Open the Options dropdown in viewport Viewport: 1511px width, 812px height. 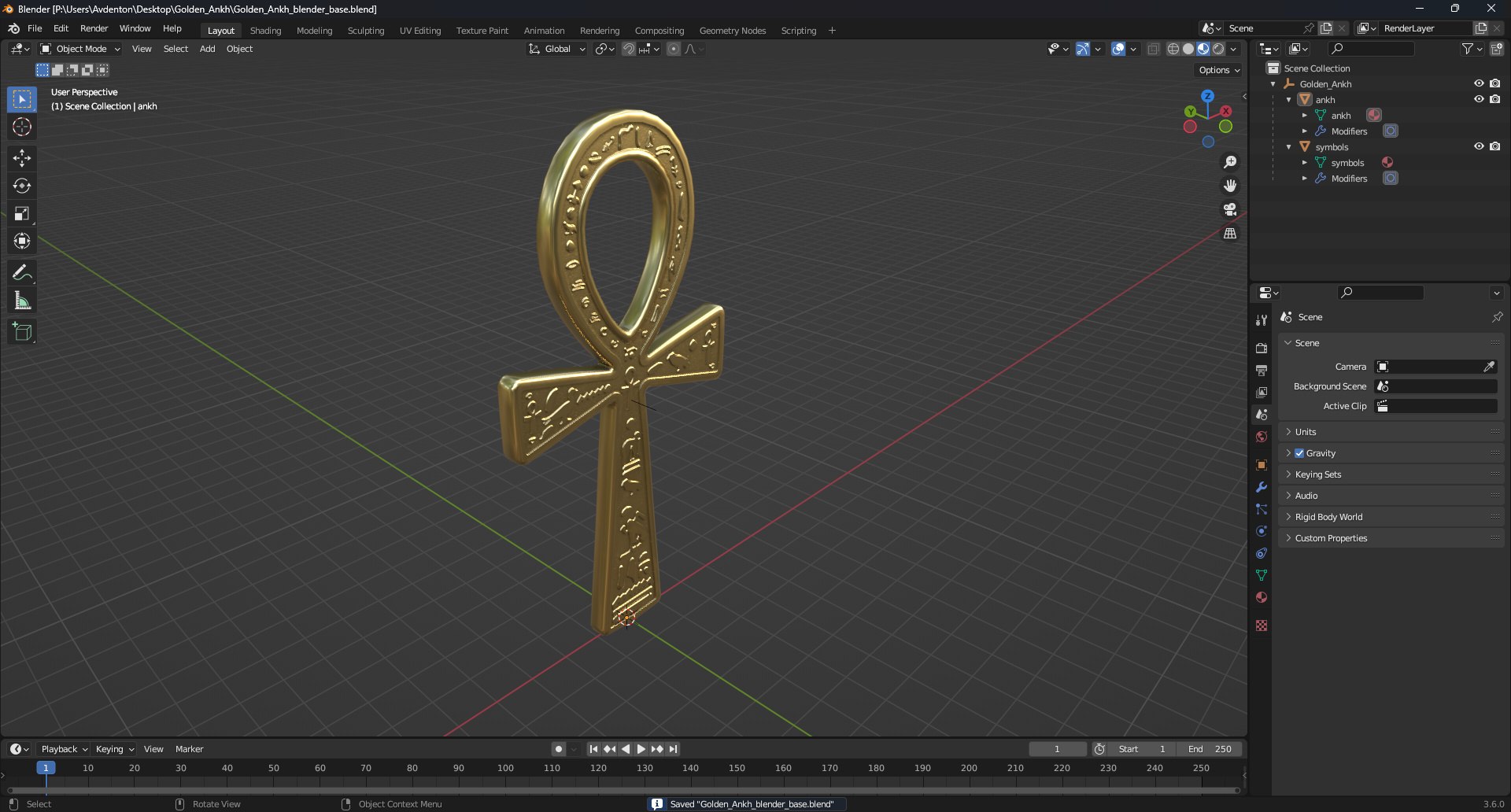(x=1219, y=70)
